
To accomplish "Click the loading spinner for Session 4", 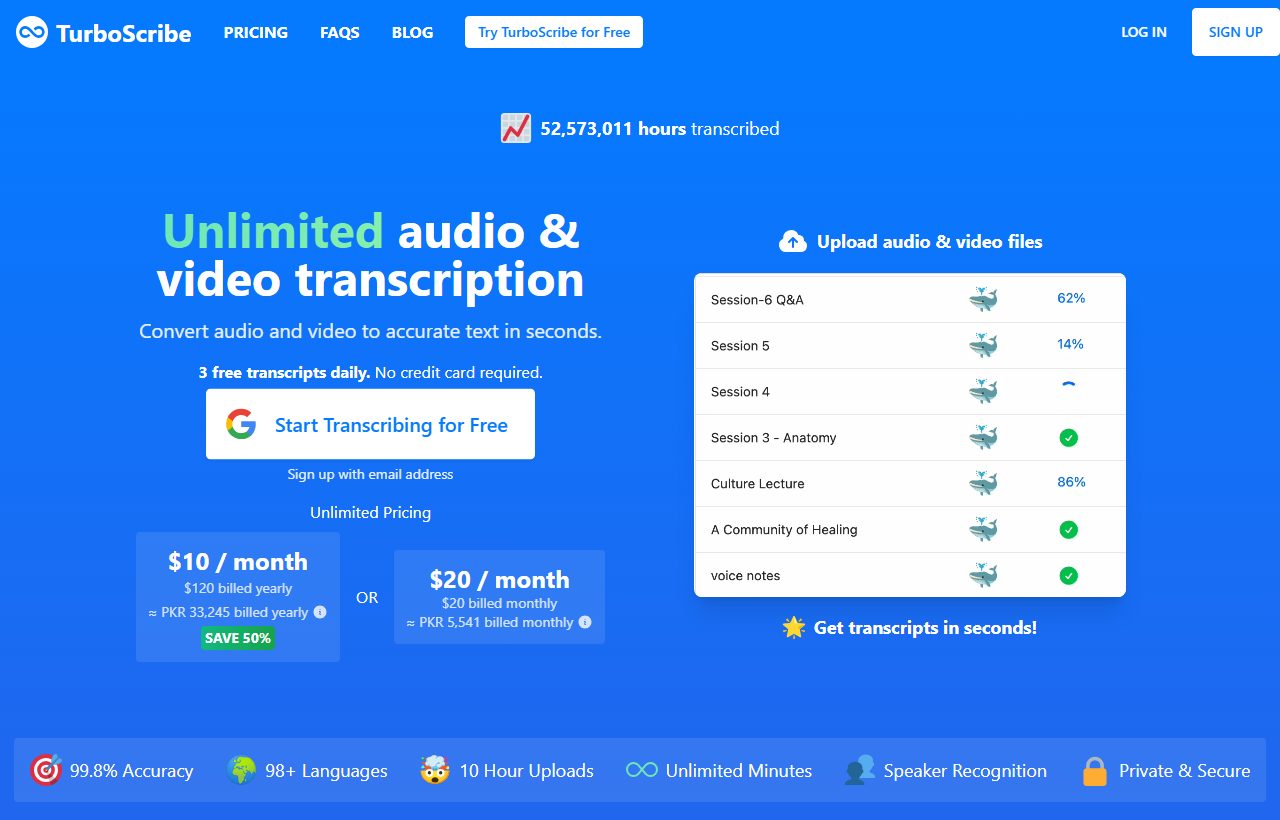I will (x=1068, y=385).
